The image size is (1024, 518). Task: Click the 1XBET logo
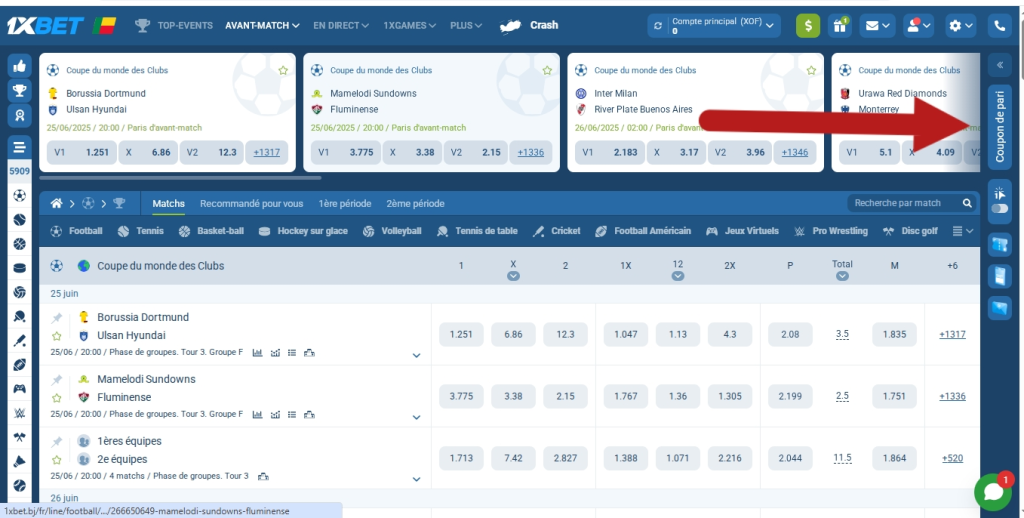point(44,25)
